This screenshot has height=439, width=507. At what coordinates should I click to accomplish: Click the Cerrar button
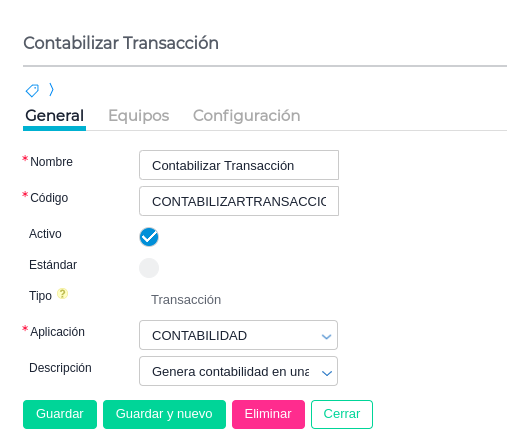pyautogui.click(x=342, y=414)
